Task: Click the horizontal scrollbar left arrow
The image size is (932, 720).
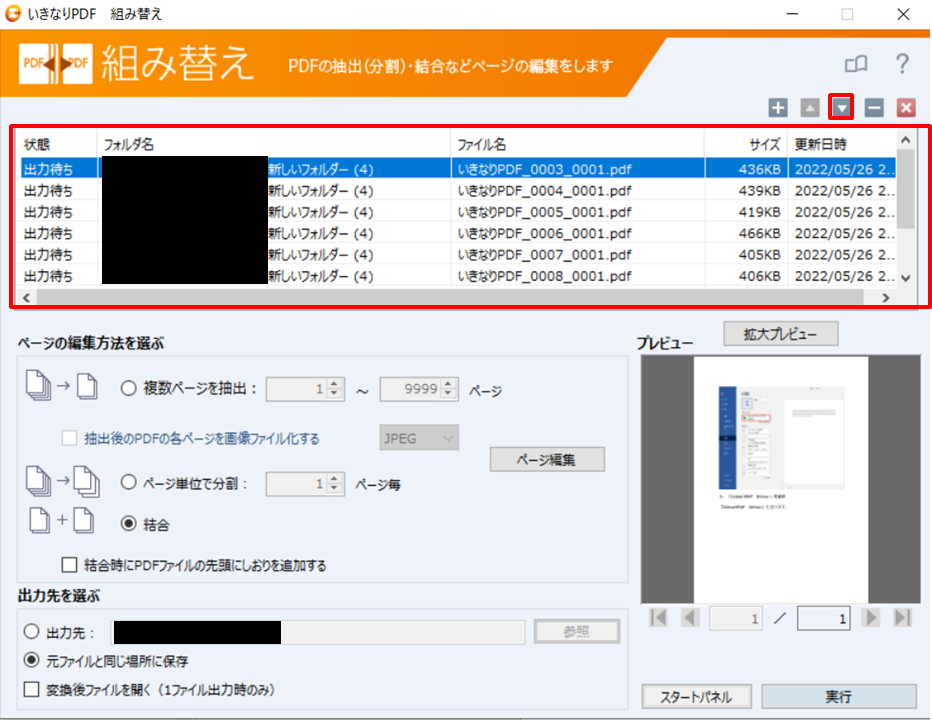Action: (26, 297)
